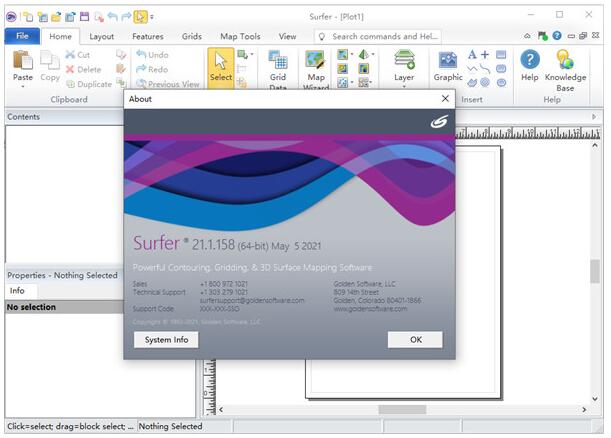This screenshot has height=438, width=611.
Task: Open the File menu
Action: (x=21, y=36)
